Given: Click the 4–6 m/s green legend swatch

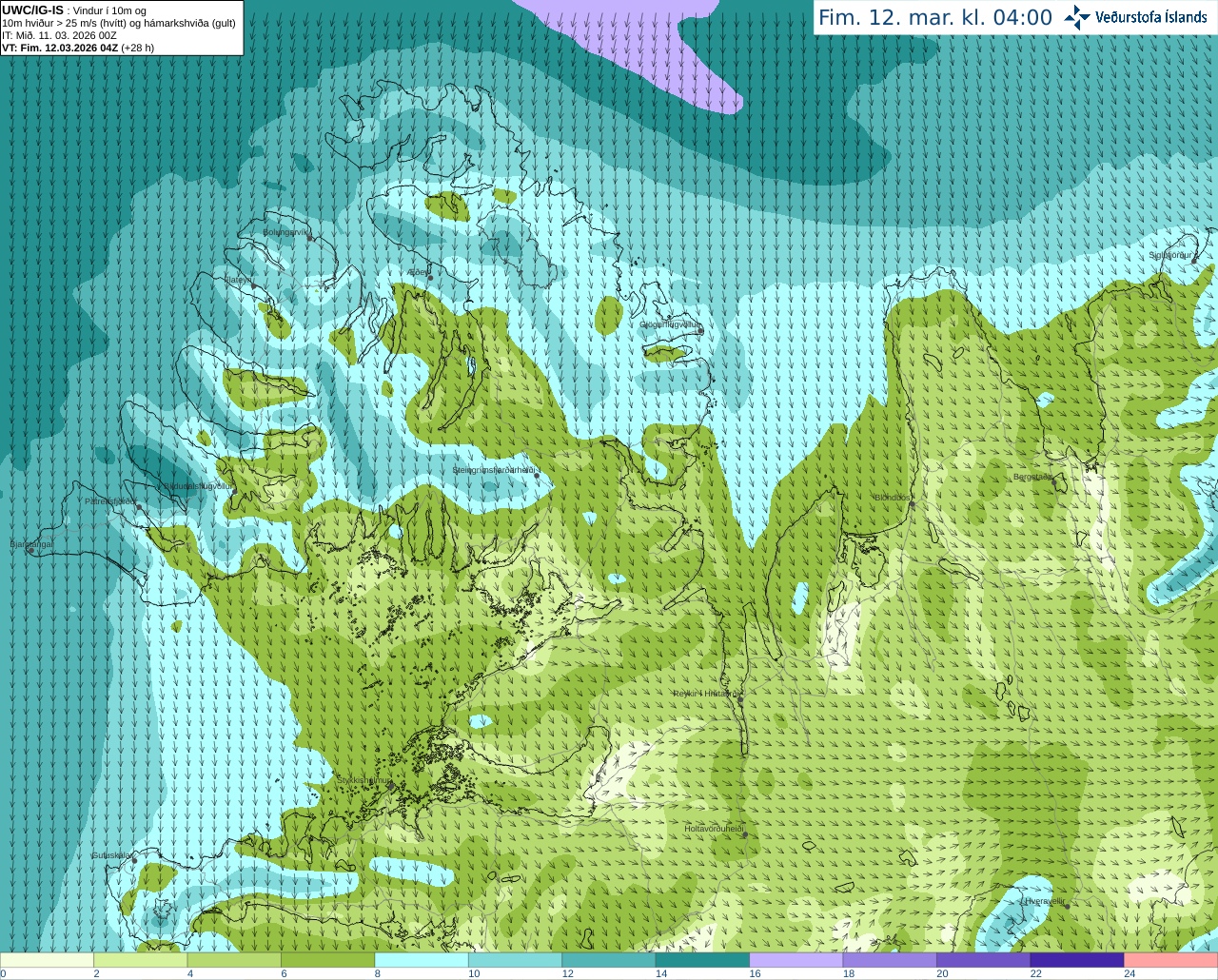Looking at the screenshot, I should click(234, 960).
